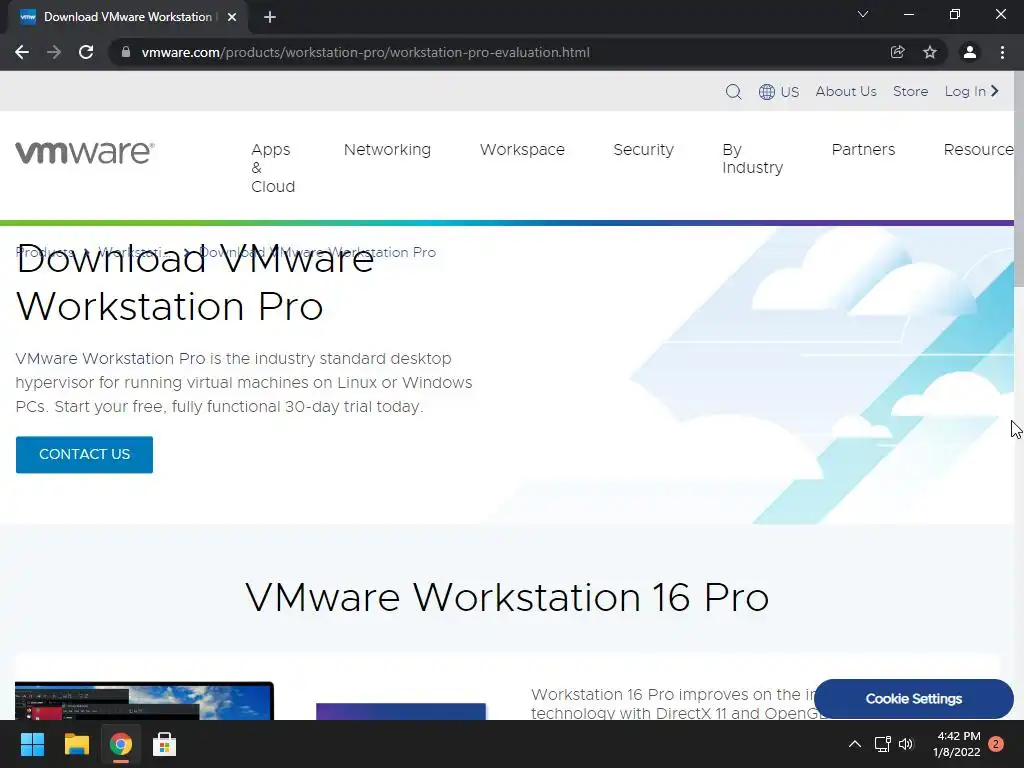Image resolution: width=1024 pixels, height=768 pixels.
Task: Click the US region selector text
Action: coord(790,91)
